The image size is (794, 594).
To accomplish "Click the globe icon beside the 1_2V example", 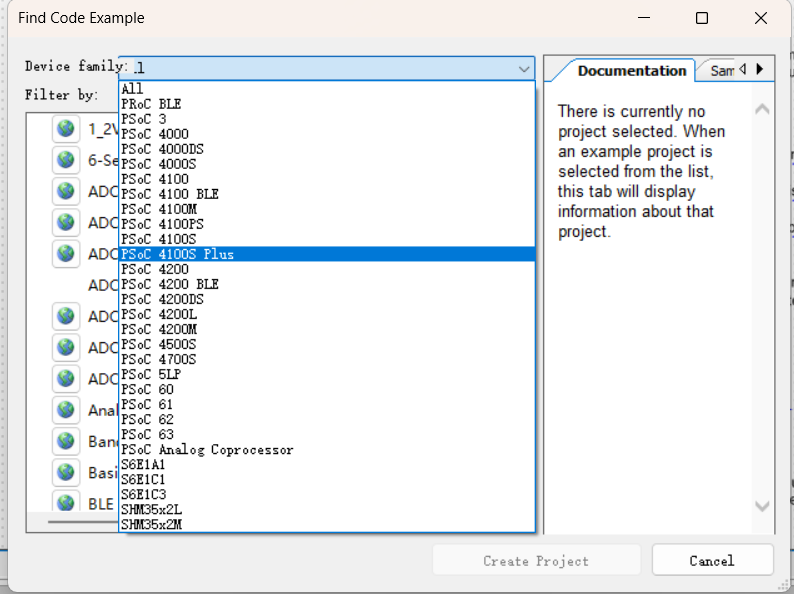I will coord(66,128).
